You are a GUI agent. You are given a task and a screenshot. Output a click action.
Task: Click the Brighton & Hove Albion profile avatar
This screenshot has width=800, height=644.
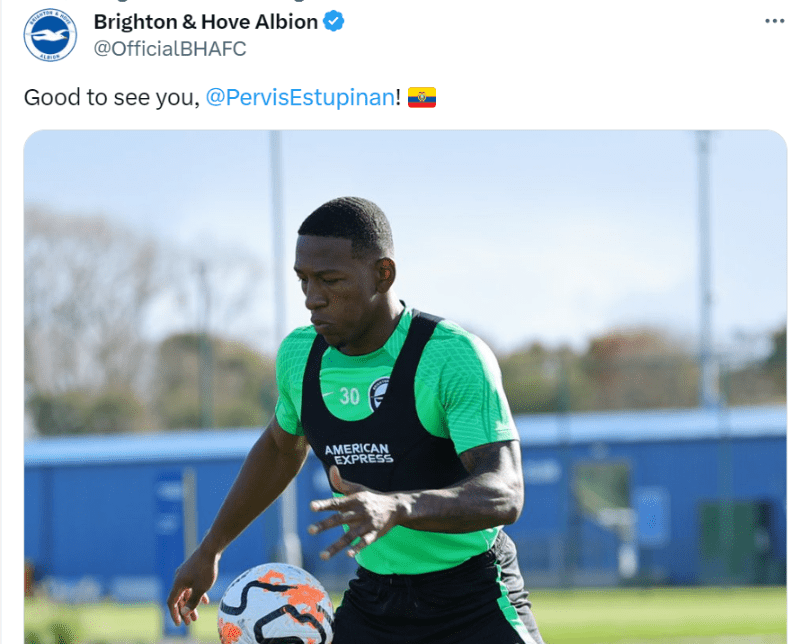click(50, 35)
